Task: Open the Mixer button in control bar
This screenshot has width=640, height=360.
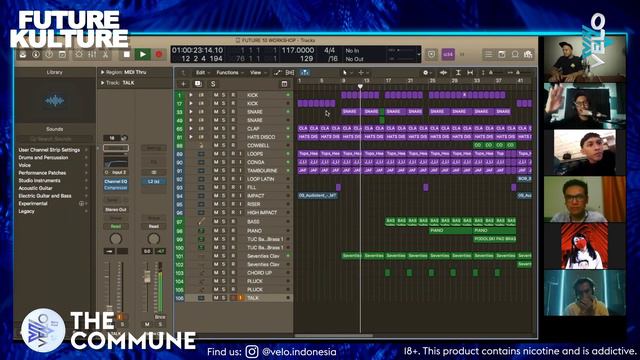Action: [92, 54]
